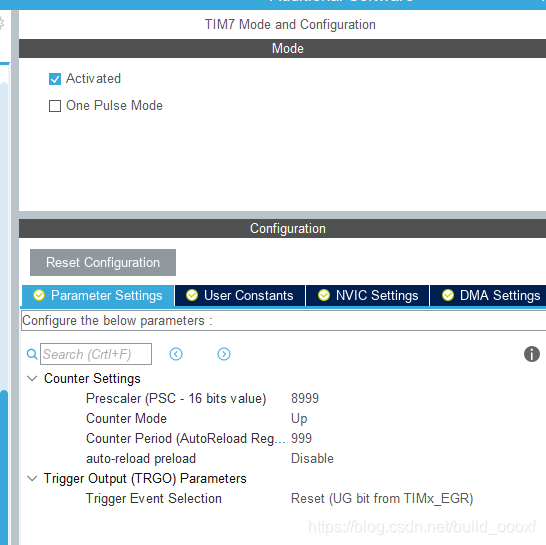Select the Prescaler (PSC - 16 bits value) row
The image size is (546, 545).
(176, 398)
